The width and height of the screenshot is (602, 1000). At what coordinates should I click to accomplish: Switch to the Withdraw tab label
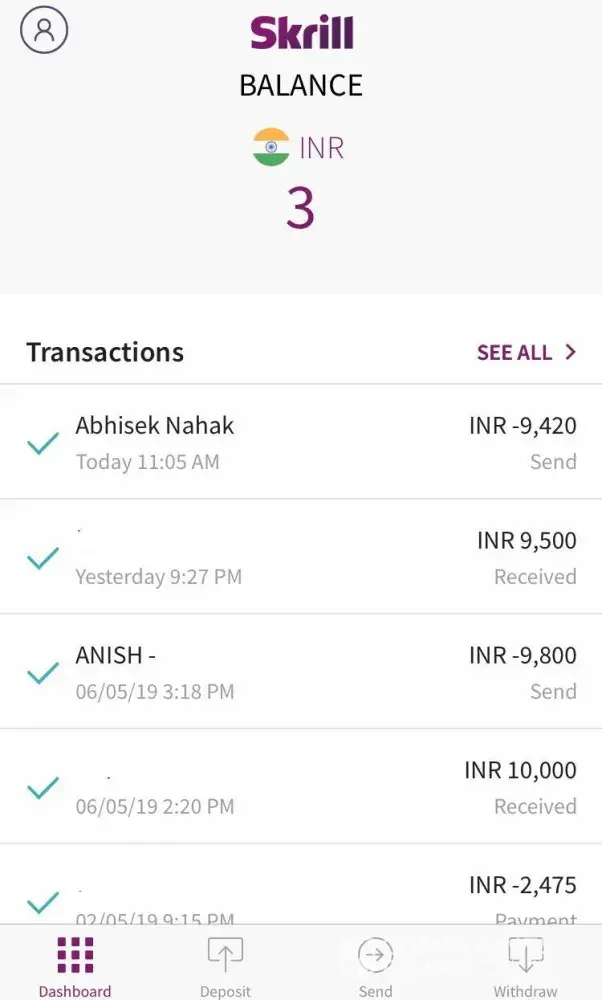coord(525,991)
